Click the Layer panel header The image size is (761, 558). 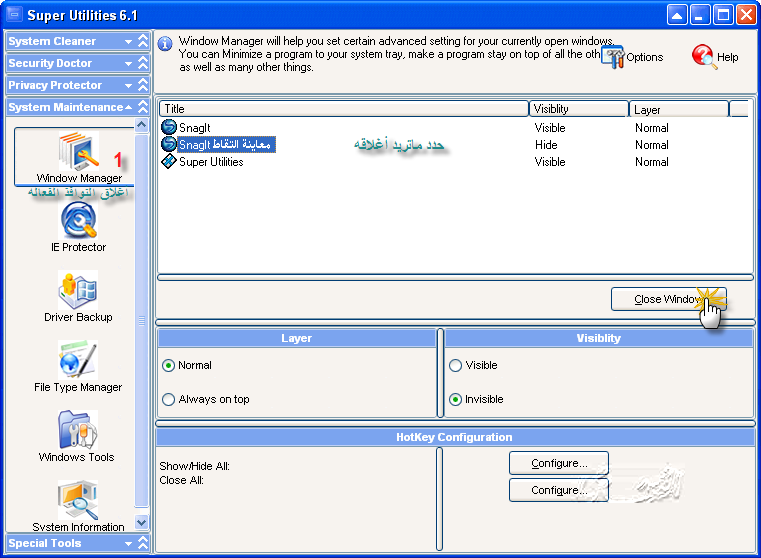tap(297, 338)
